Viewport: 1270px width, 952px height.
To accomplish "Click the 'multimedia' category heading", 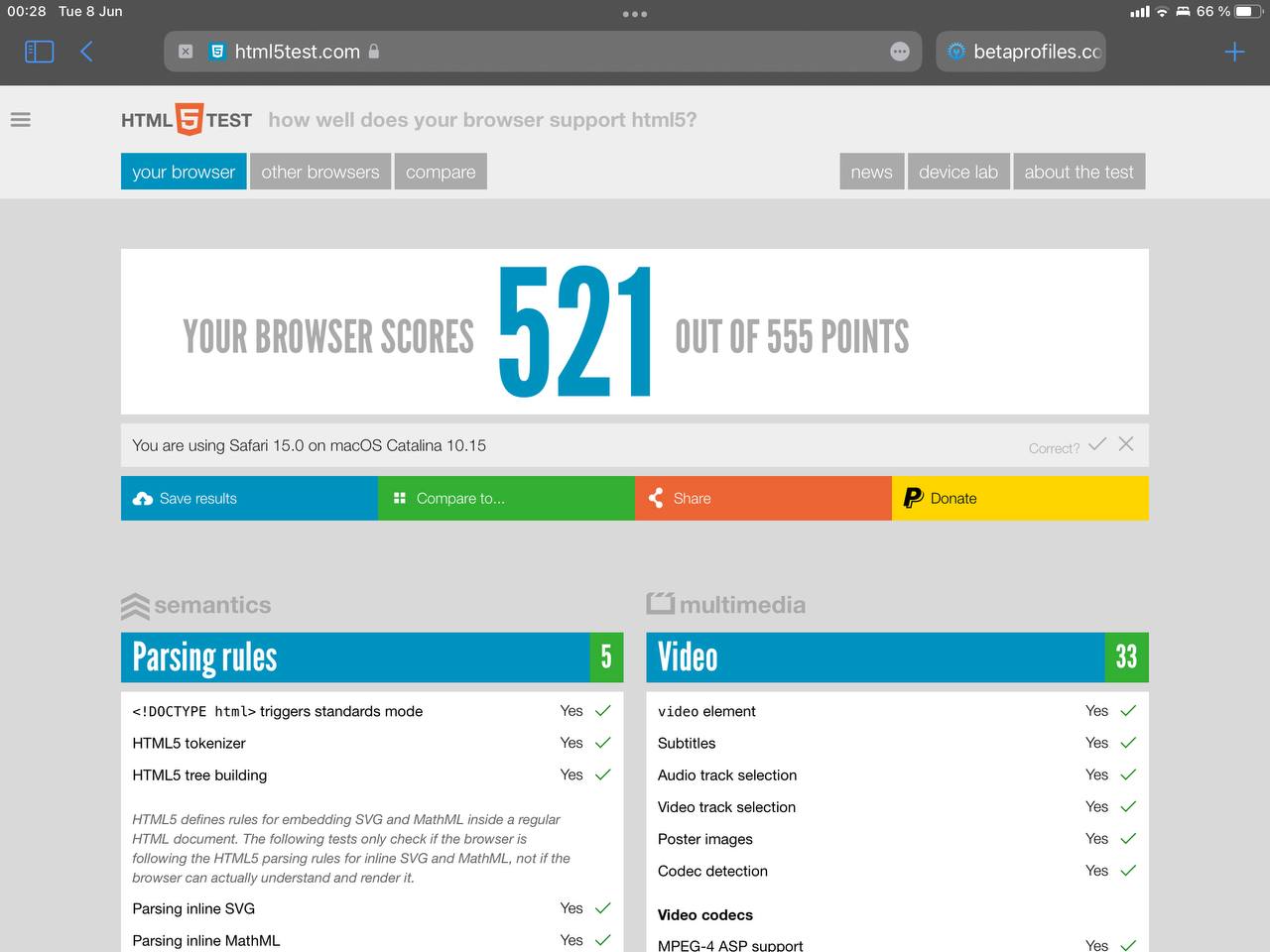I will (725, 605).
